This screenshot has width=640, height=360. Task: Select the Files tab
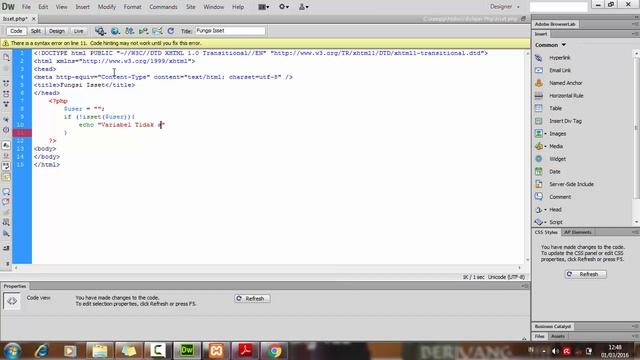coord(540,336)
